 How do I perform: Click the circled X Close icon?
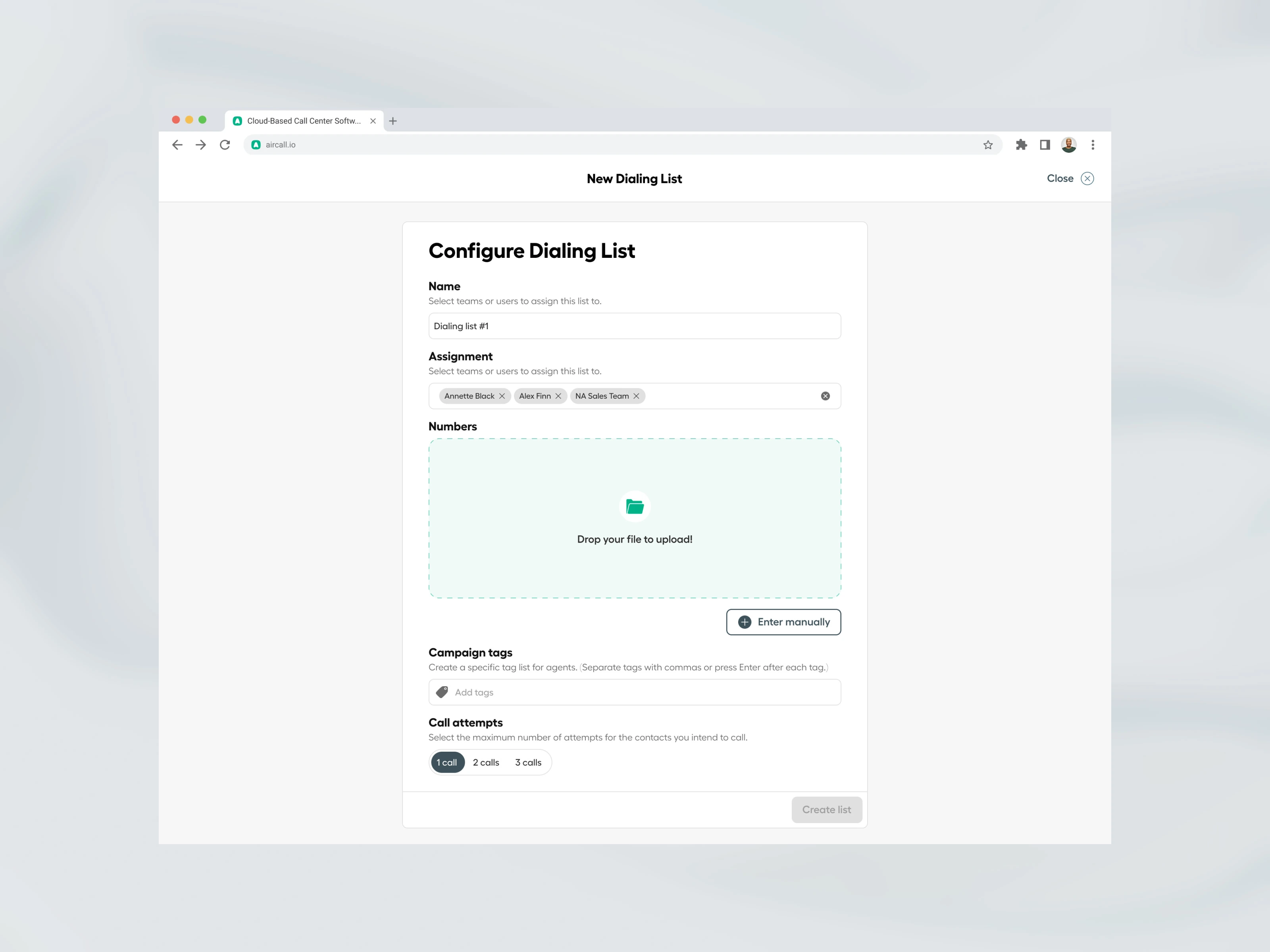coord(1087,178)
